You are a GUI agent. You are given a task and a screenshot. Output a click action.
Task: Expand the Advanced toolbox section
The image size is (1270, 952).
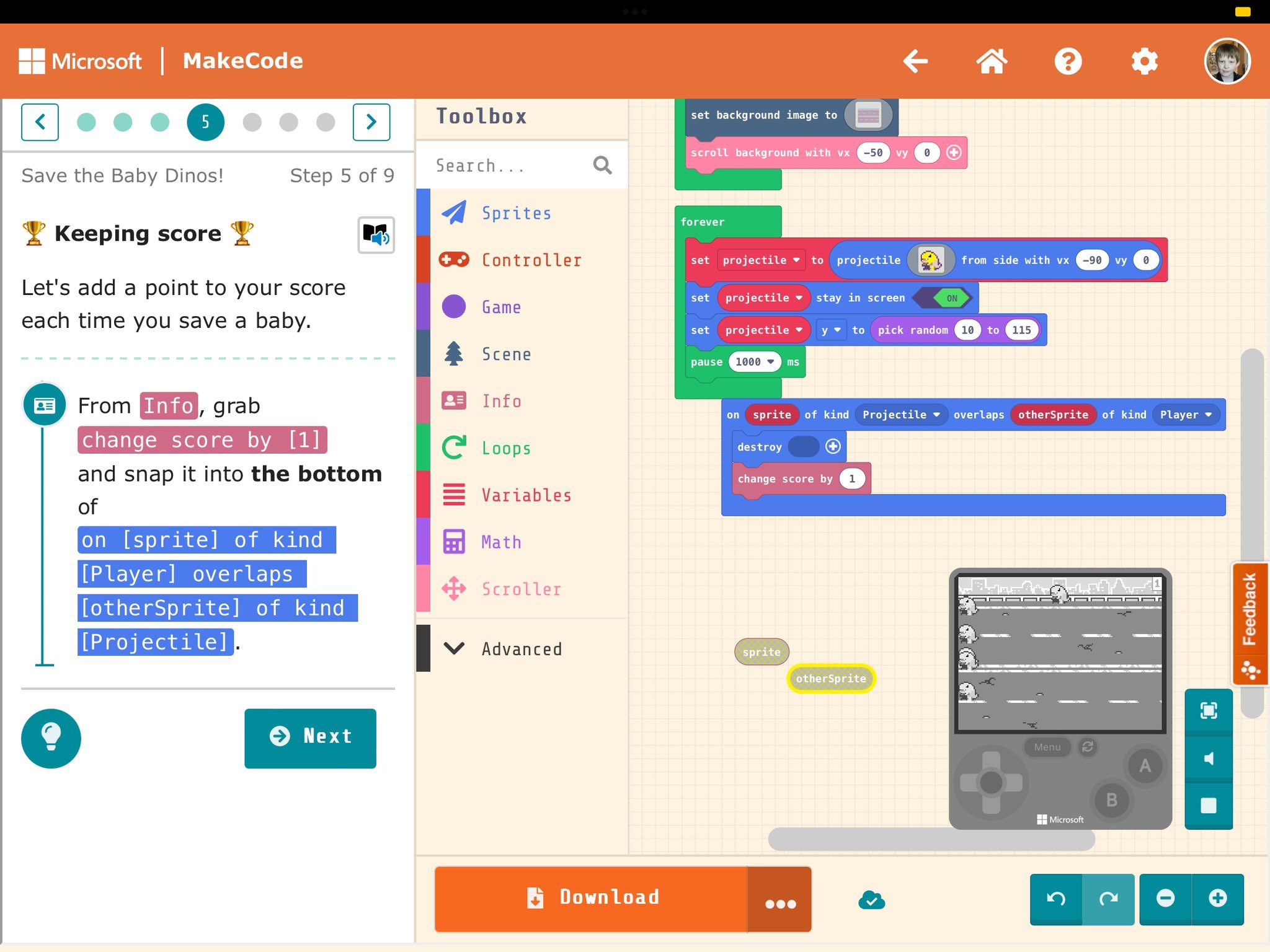coord(521,649)
